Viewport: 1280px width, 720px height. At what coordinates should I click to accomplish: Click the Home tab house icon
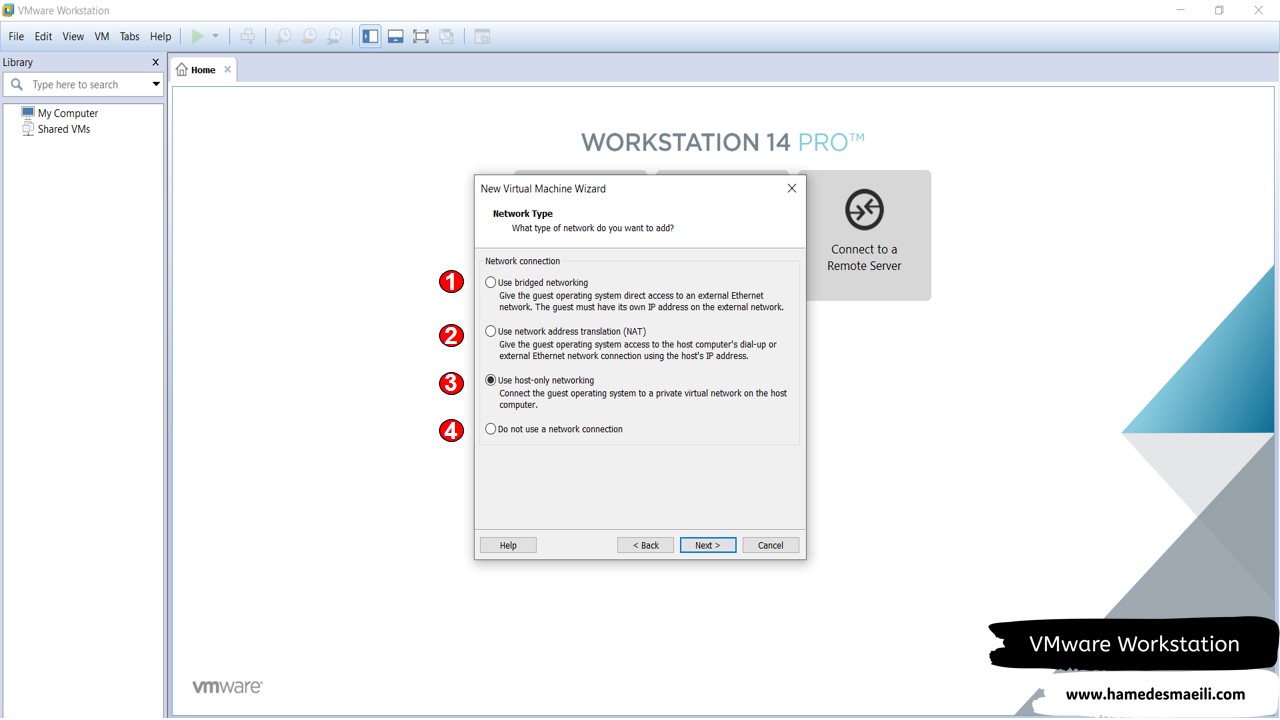point(182,70)
